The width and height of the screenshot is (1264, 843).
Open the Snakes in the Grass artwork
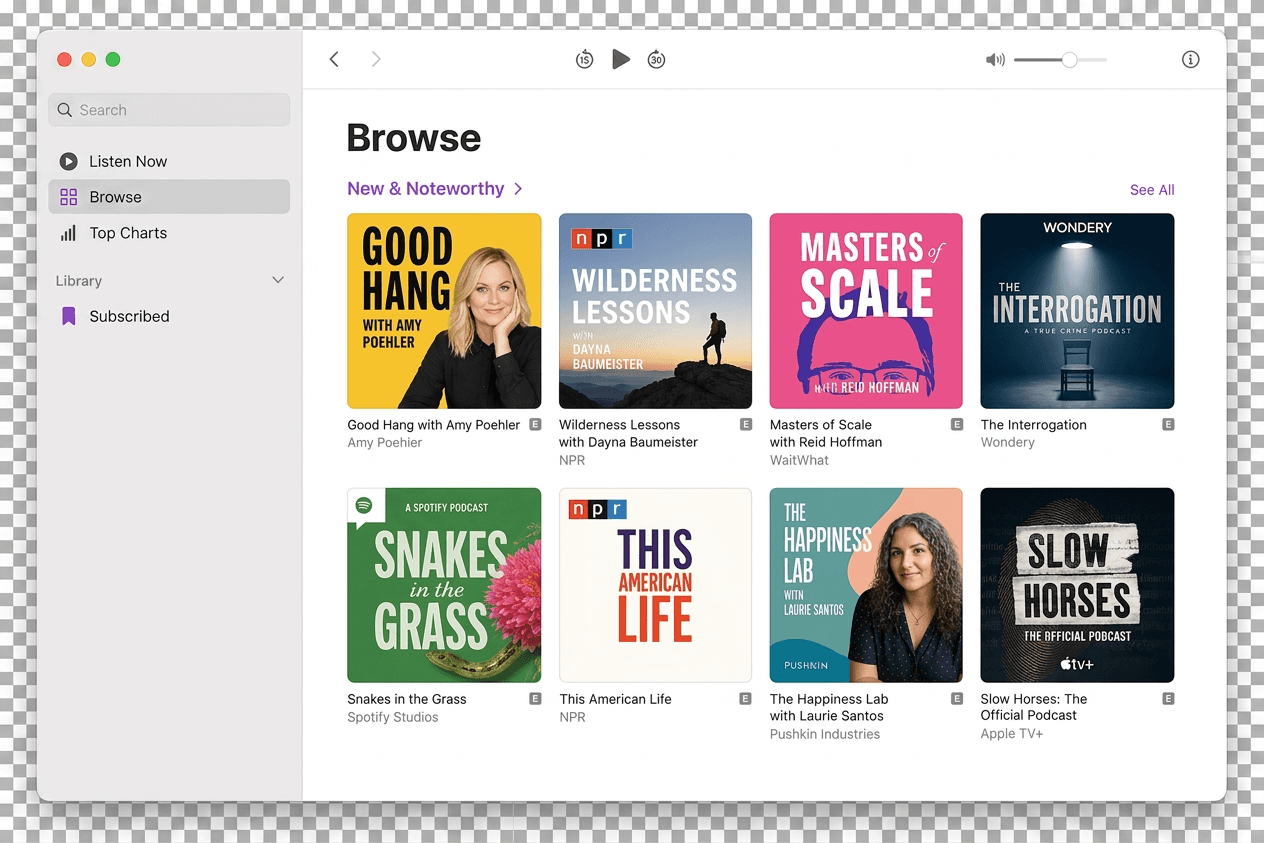coord(444,585)
